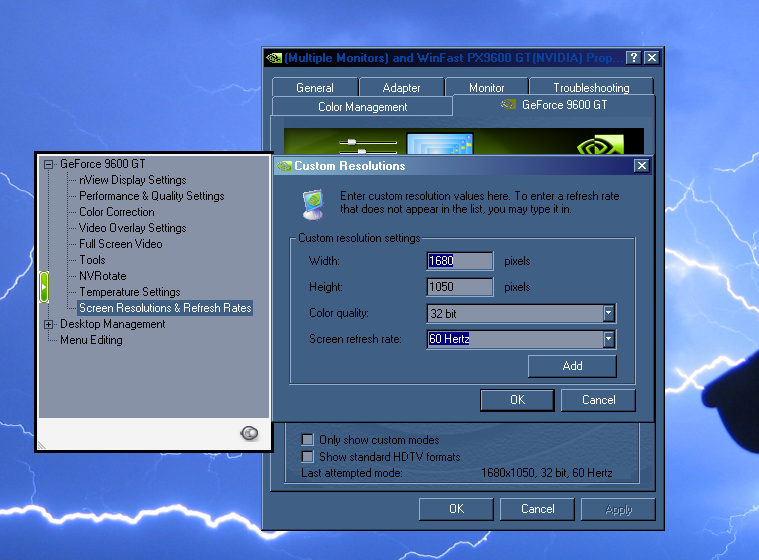This screenshot has height=560, width=759.
Task: Click the NVIDIA icon on GeForce 9600 GT tab
Action: (508, 105)
